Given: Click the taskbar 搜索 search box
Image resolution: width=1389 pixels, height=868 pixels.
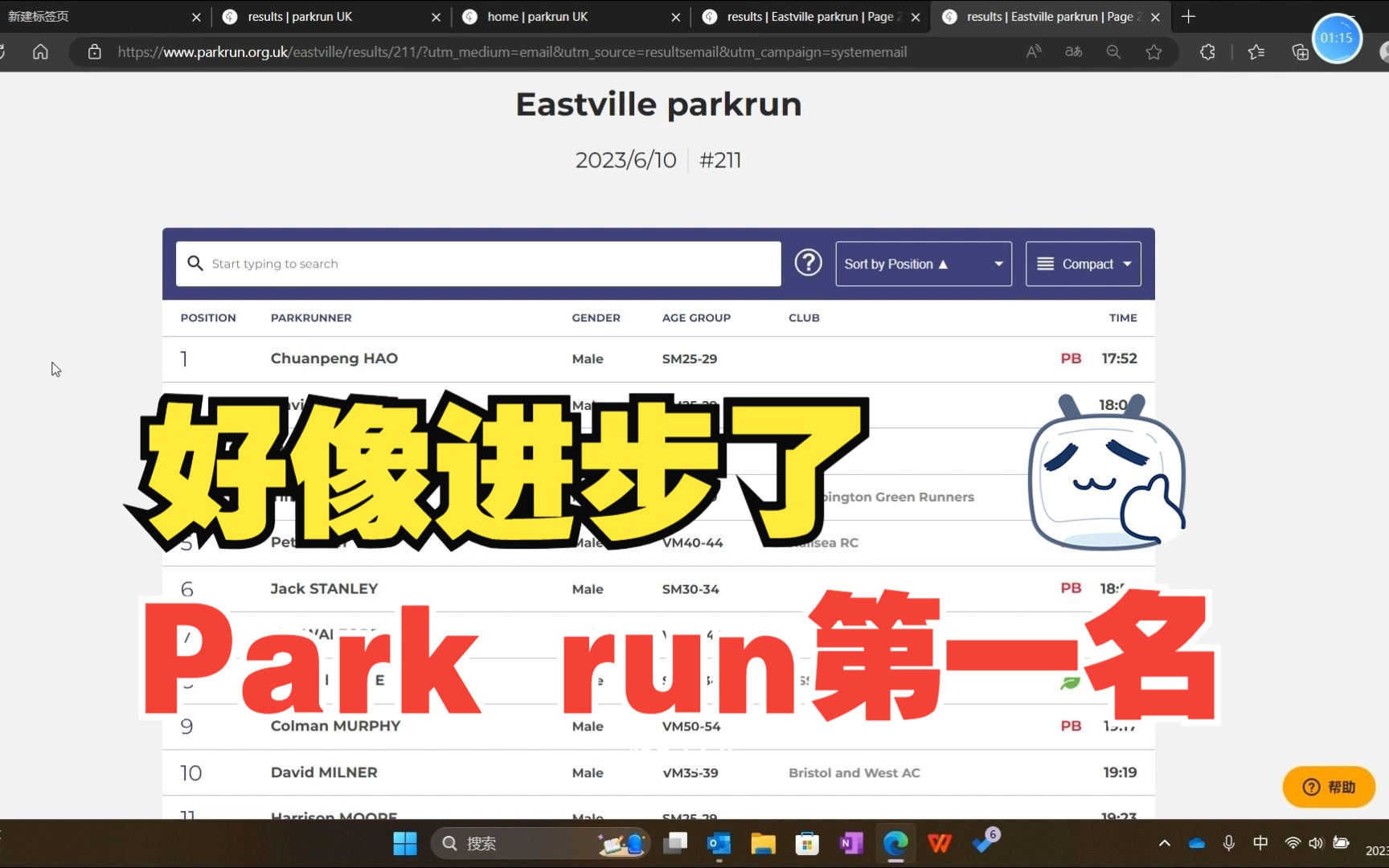Looking at the screenshot, I should click(x=540, y=843).
